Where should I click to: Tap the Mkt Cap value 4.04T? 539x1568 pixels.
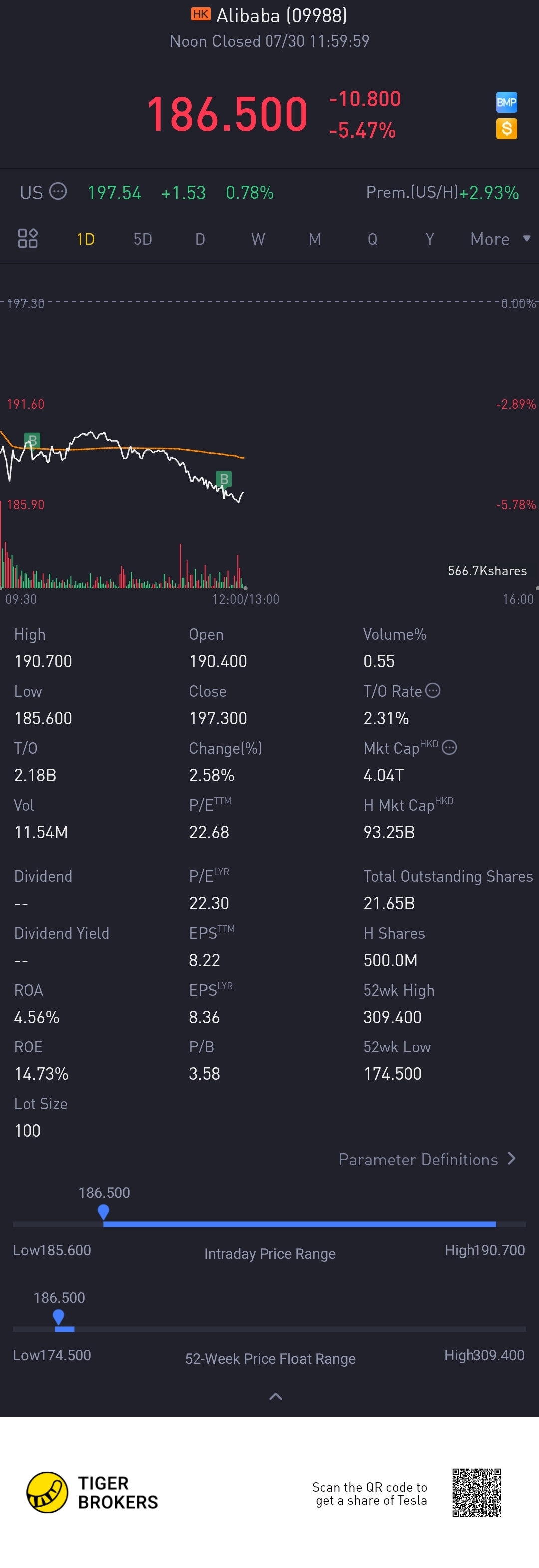383,775
